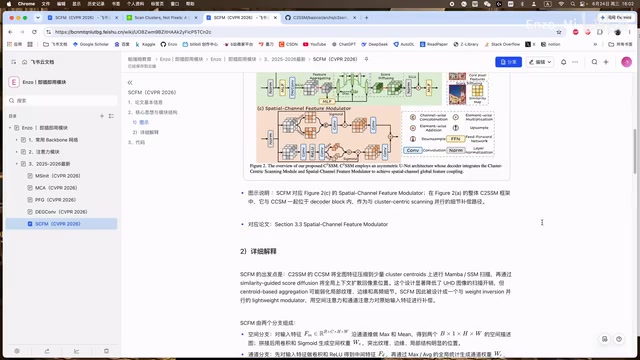The width and height of the screenshot is (640, 360).
Task: Open Google Scholar bookmark
Action: 91,44
